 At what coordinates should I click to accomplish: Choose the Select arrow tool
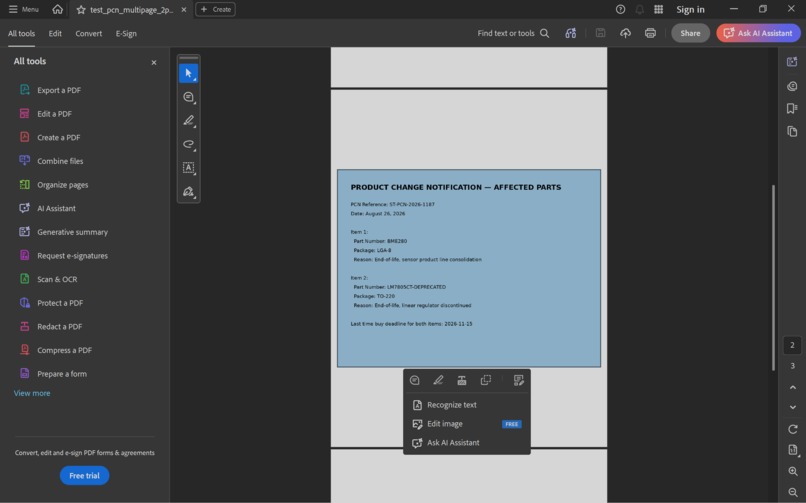pyautogui.click(x=189, y=73)
